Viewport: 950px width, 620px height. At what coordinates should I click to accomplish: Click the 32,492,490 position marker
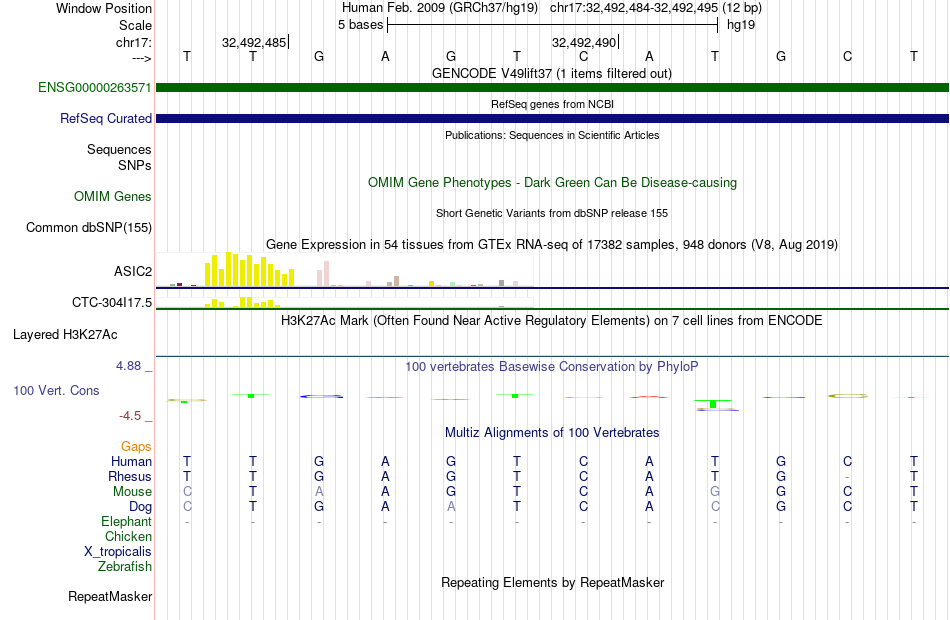point(585,42)
